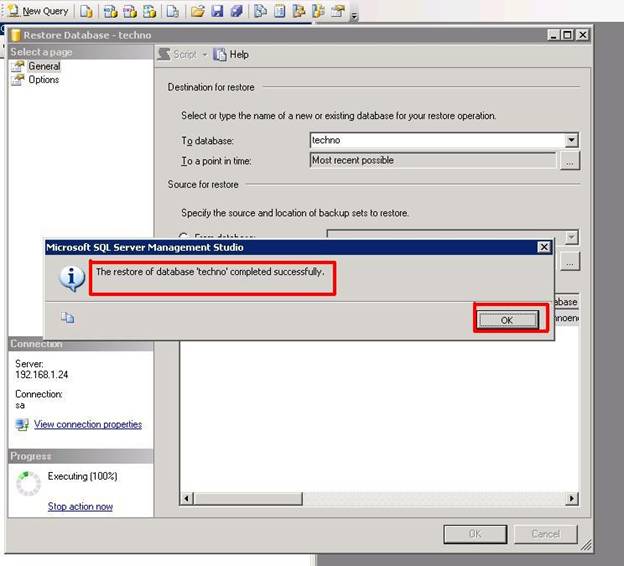Screen dimensions: 624x566
Task: Click the server address 192.168.1.24
Action: [42, 375]
